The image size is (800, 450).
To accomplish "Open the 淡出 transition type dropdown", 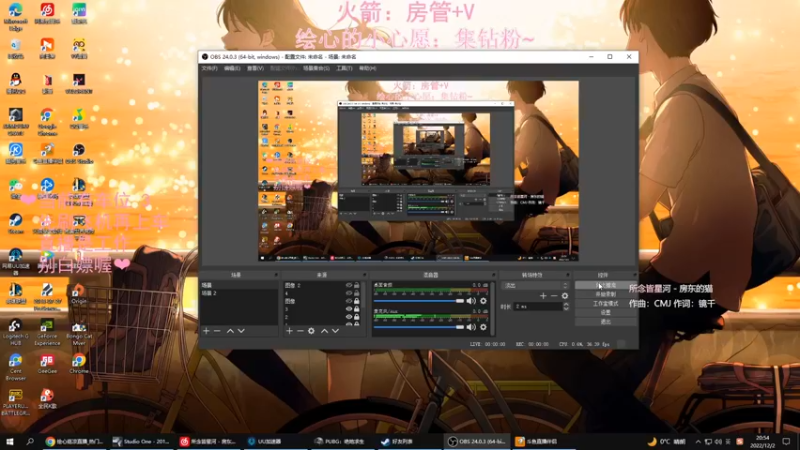I will [535, 286].
